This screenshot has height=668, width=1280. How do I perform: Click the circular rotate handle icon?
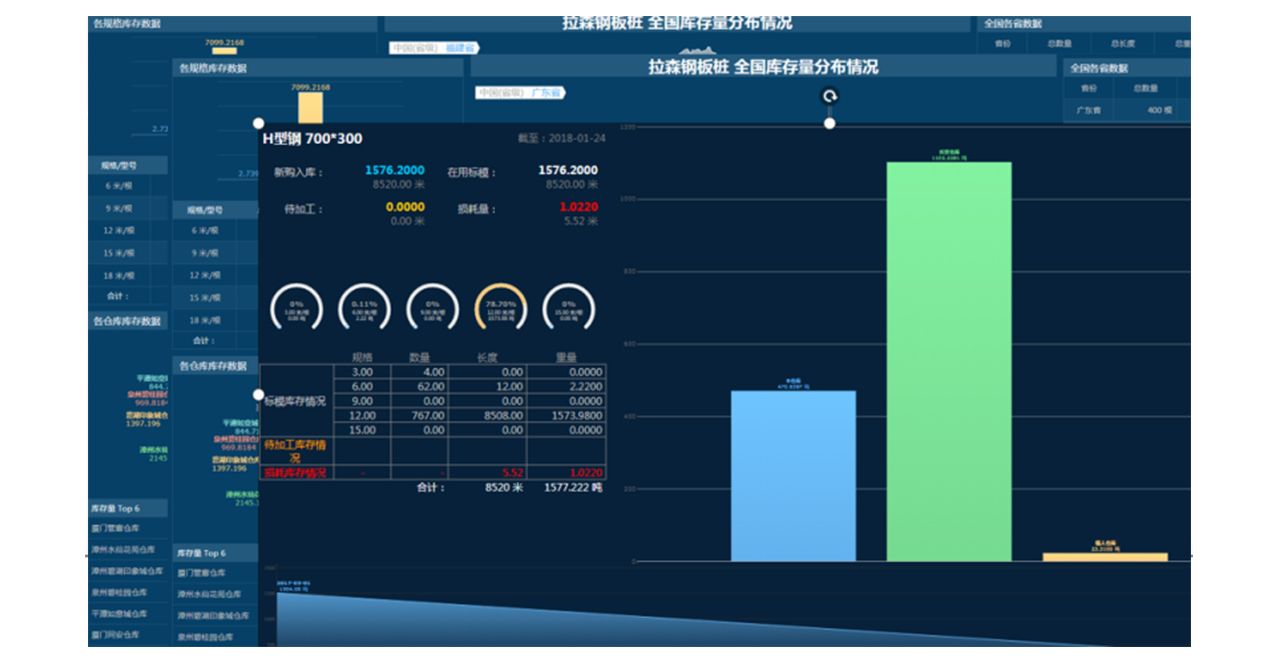(x=829, y=96)
